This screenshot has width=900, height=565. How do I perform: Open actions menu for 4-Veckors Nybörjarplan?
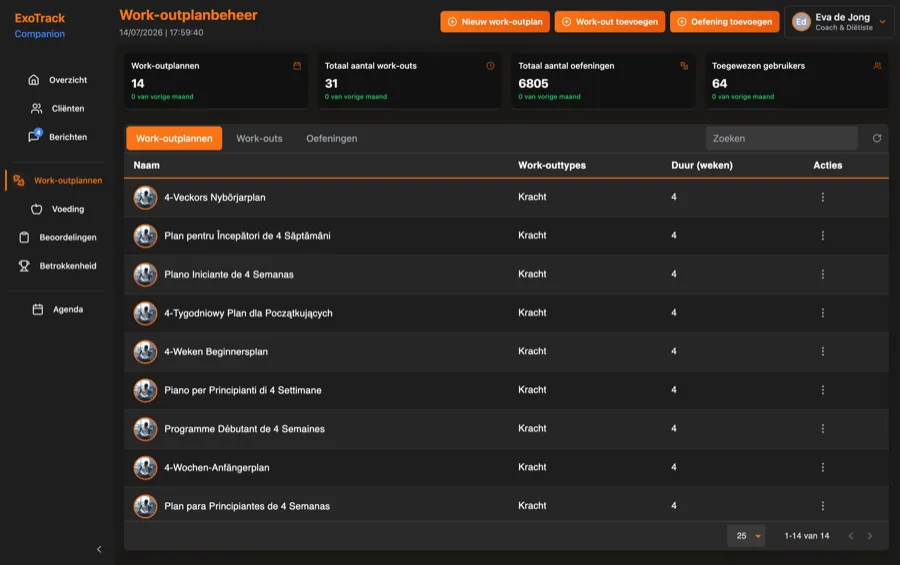tap(823, 197)
